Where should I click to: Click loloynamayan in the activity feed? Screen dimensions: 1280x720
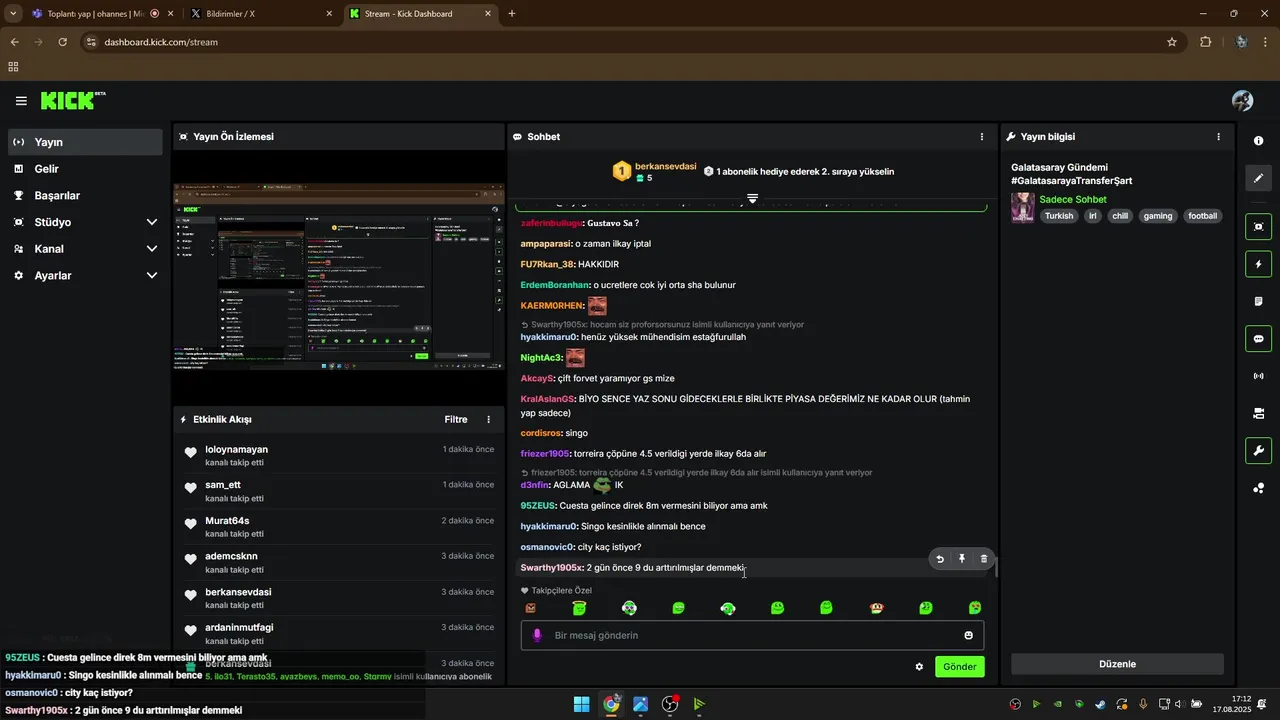click(236, 450)
